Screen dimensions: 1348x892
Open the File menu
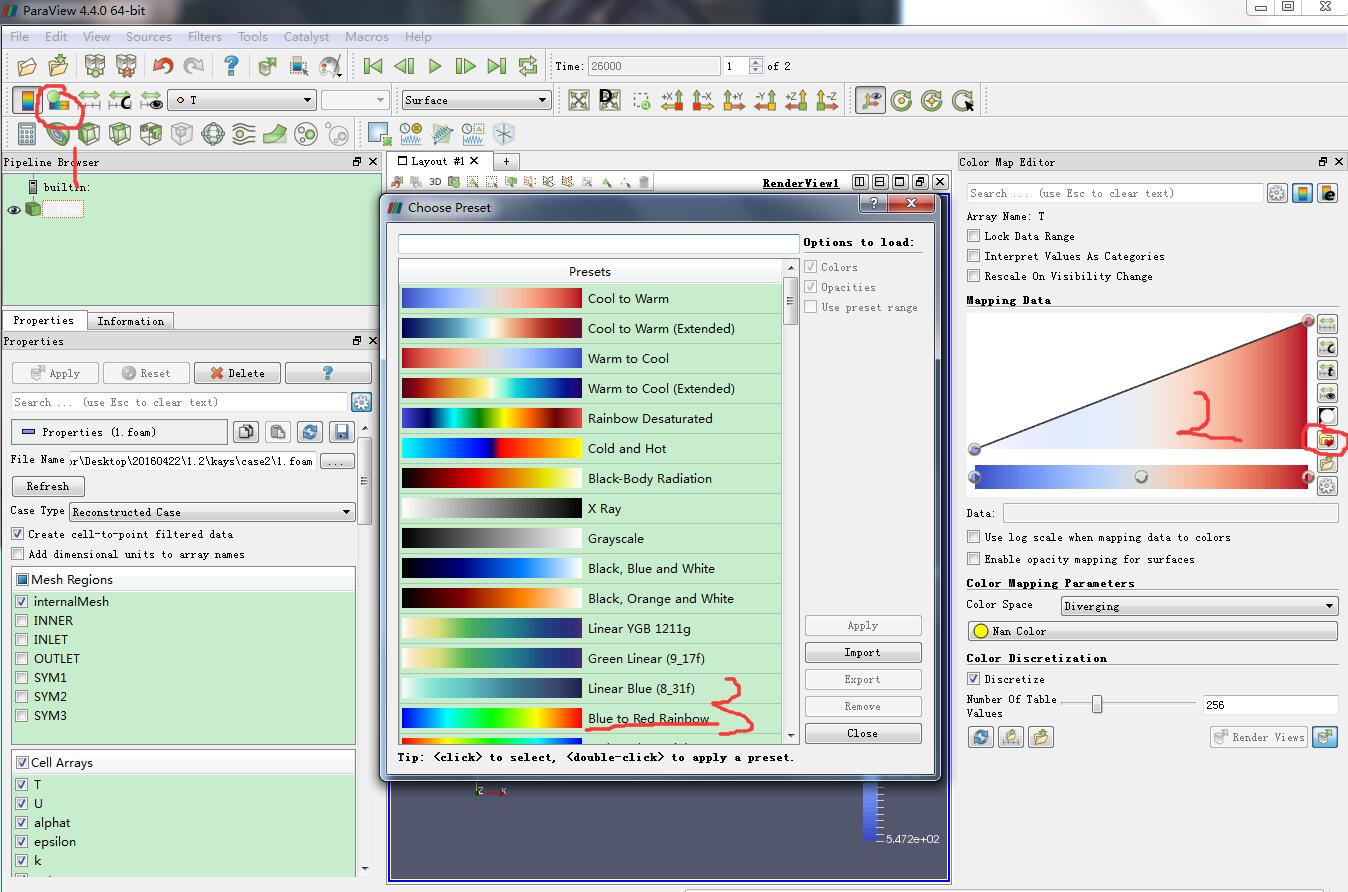click(x=19, y=37)
